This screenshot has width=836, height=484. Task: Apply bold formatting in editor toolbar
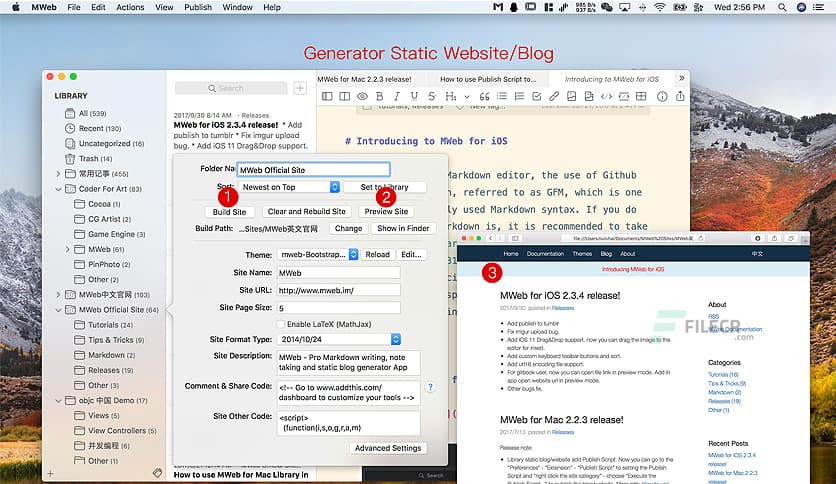point(380,96)
